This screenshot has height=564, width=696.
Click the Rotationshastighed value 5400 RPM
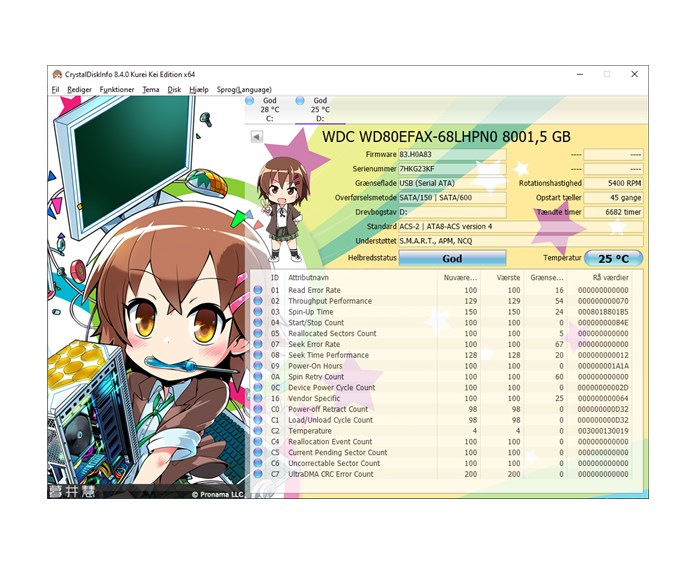[x=613, y=183]
